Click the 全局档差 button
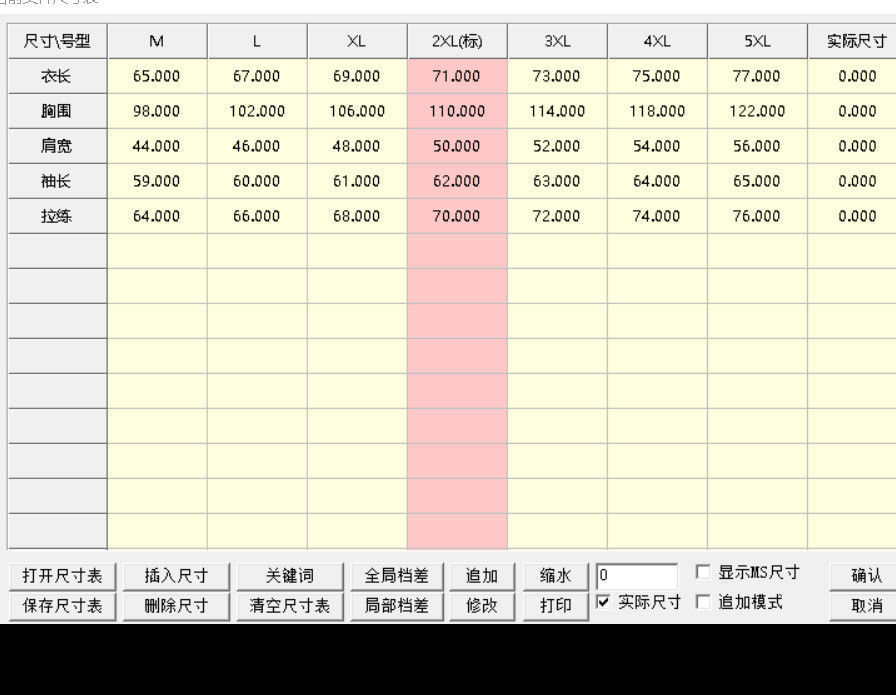This screenshot has width=896, height=695. coord(396,575)
